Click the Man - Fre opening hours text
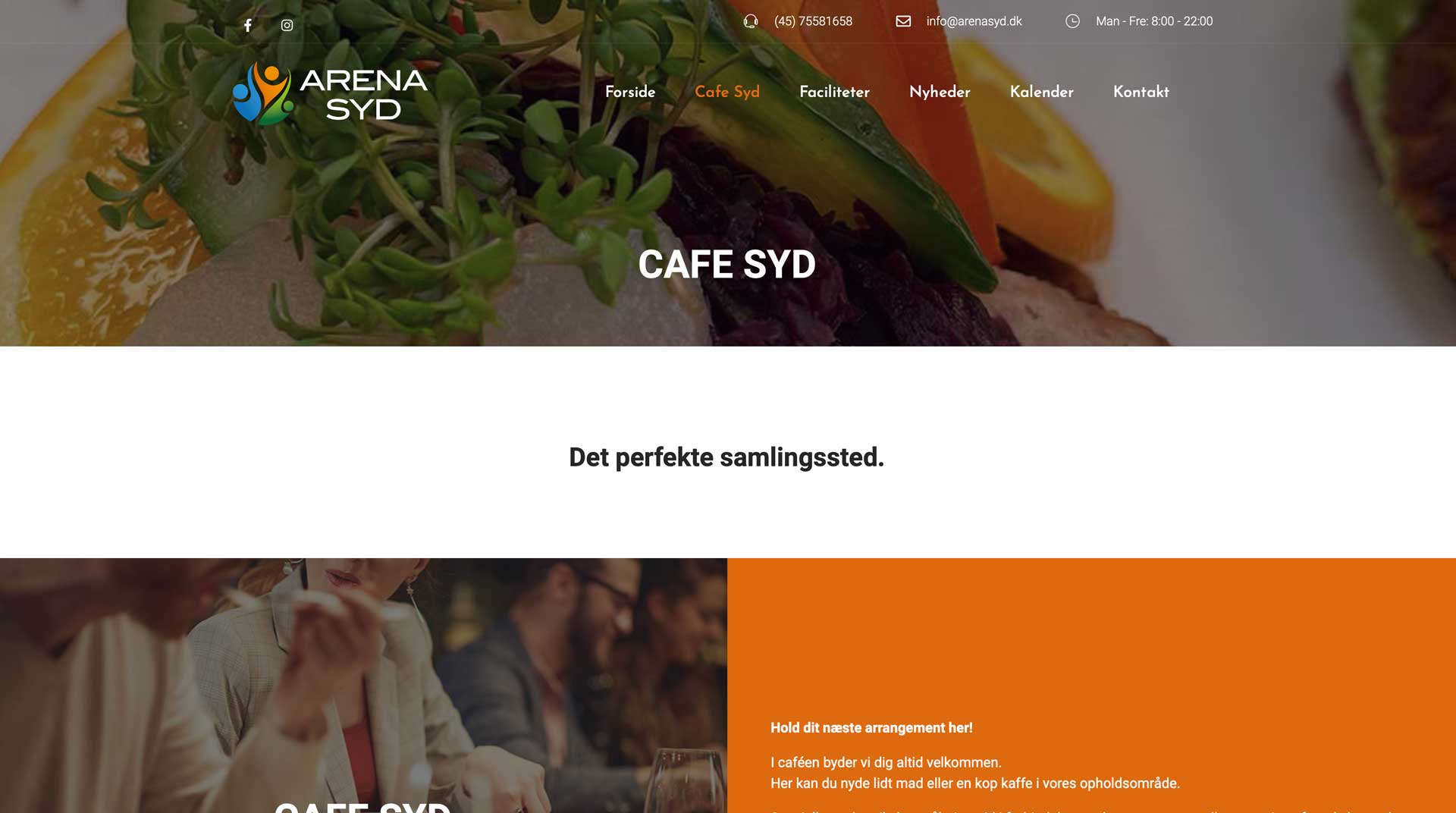This screenshot has height=813, width=1456. [x=1154, y=21]
